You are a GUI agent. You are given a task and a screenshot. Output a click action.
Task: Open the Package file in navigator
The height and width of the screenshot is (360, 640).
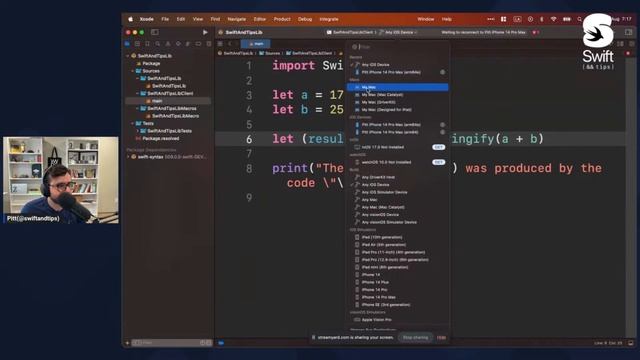pyautogui.click(x=151, y=64)
